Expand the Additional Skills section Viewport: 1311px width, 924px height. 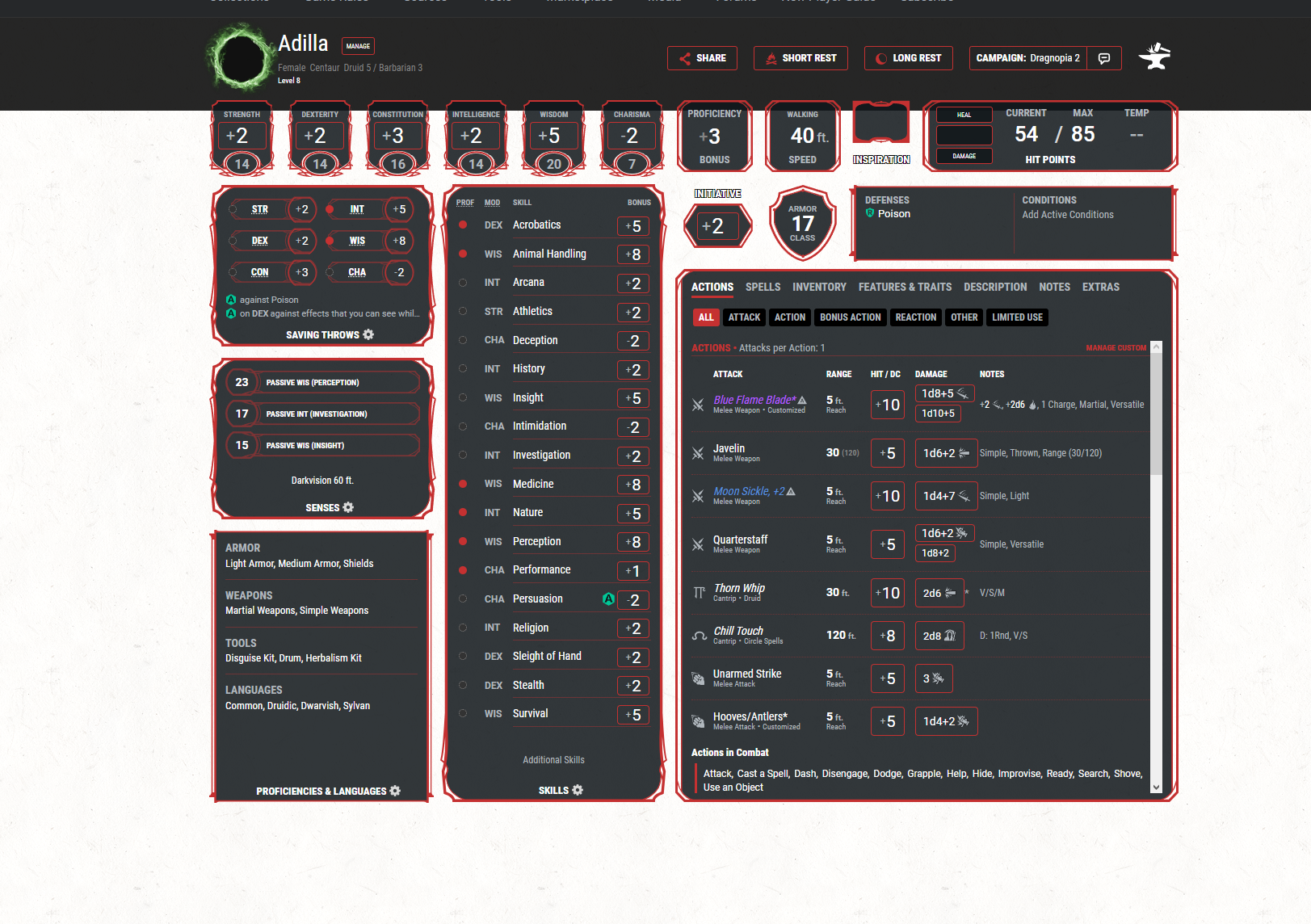point(553,760)
